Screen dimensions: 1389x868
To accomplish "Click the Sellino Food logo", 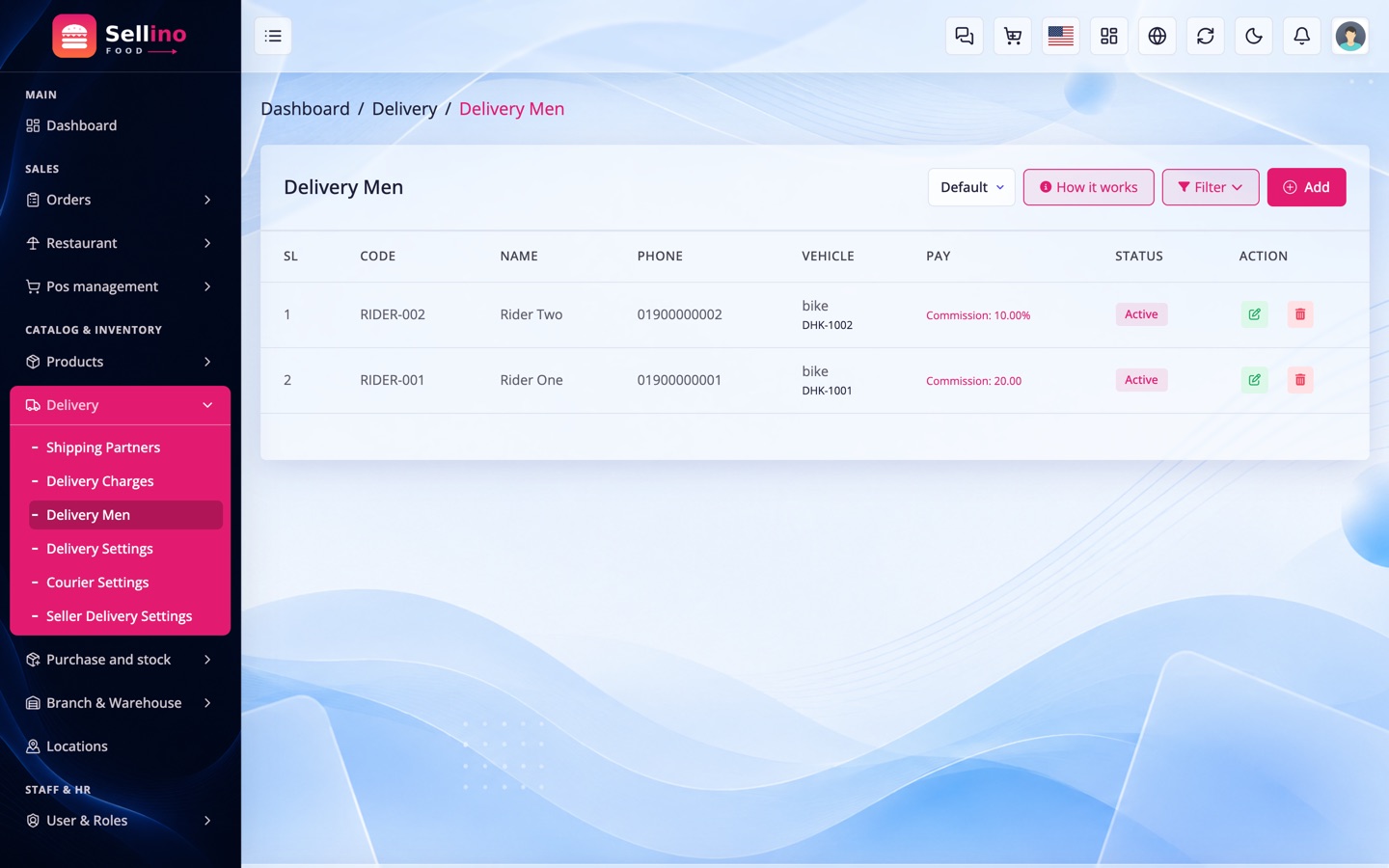I will [120, 37].
